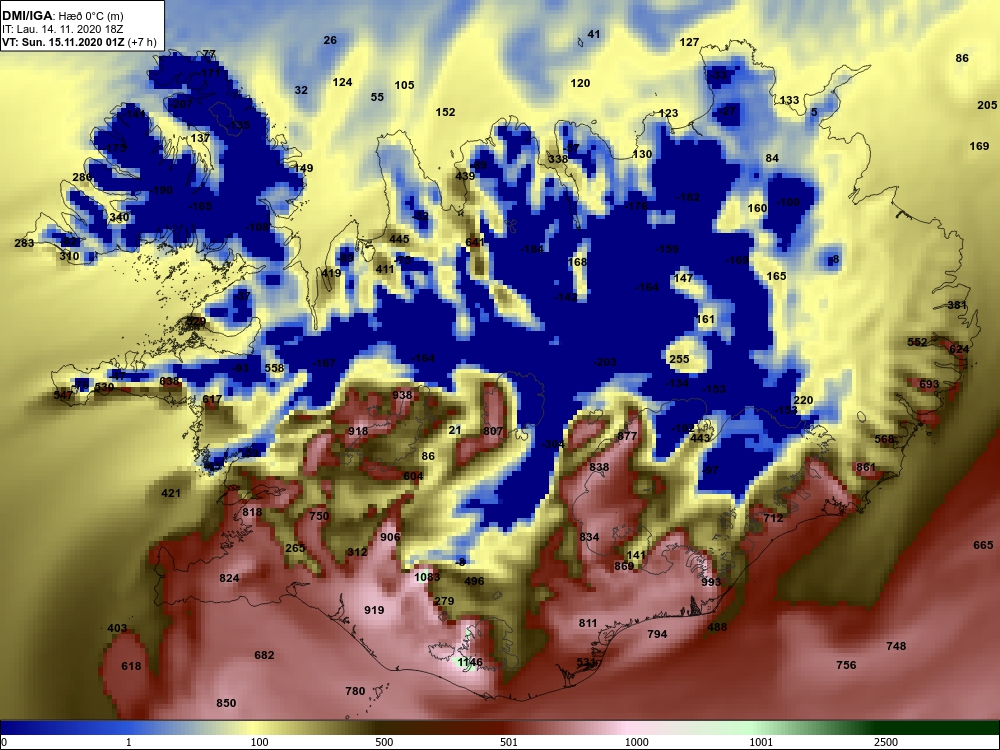Click the map value '421'

[171, 493]
